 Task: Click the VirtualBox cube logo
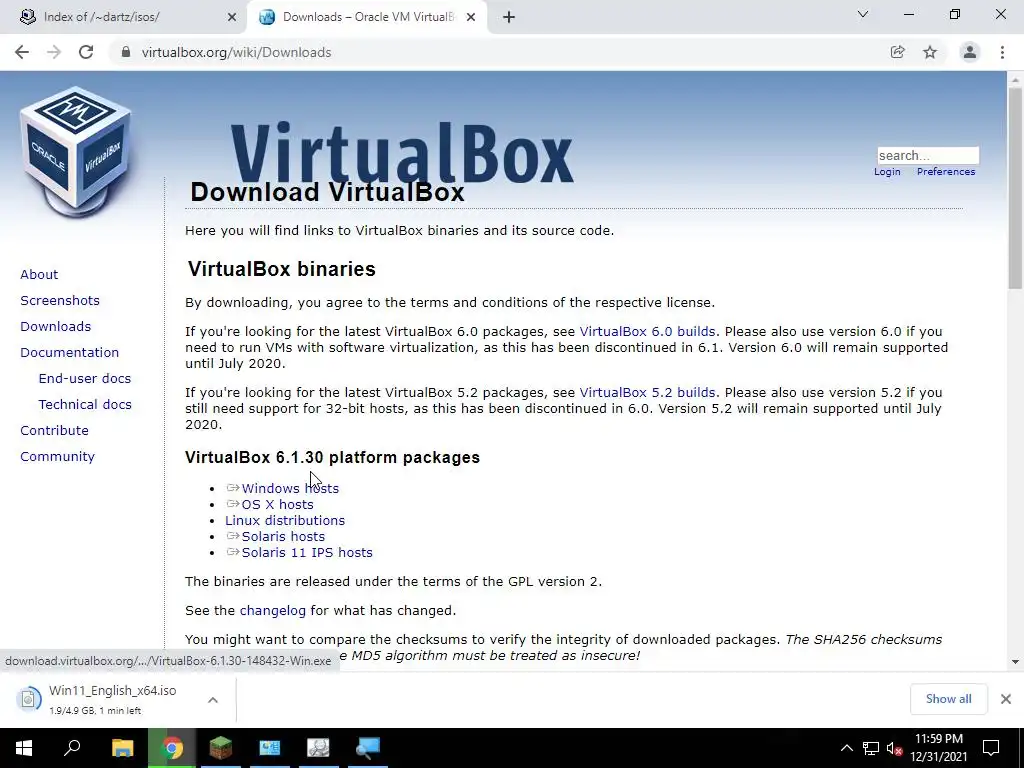point(76,152)
